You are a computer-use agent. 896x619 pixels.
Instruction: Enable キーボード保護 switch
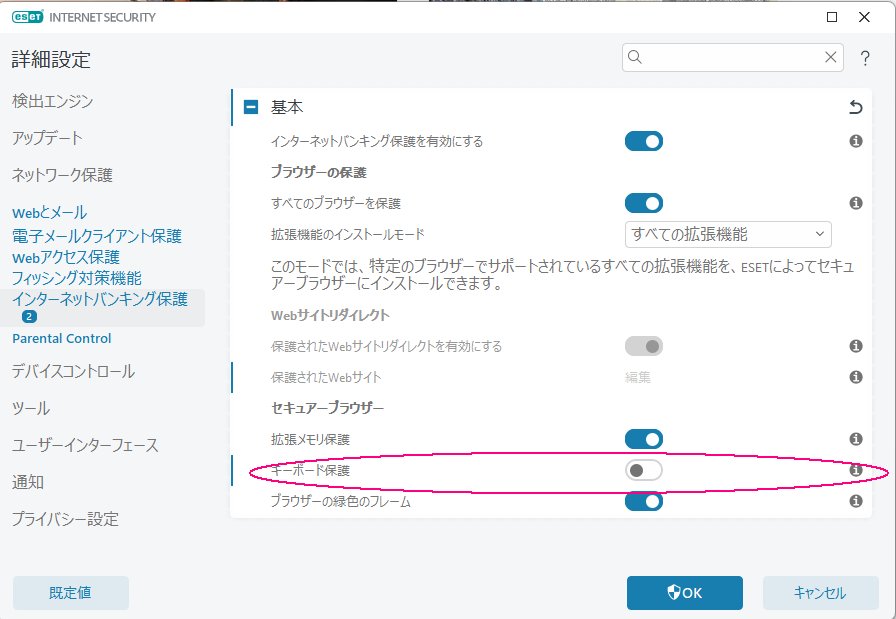pos(643,470)
